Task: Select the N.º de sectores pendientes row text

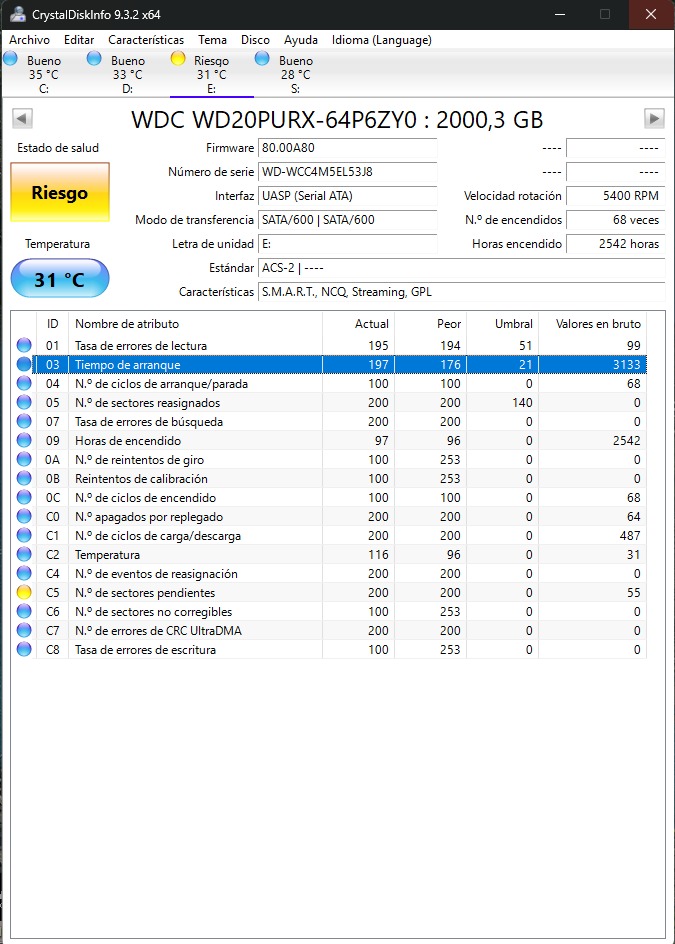Action: (145, 593)
